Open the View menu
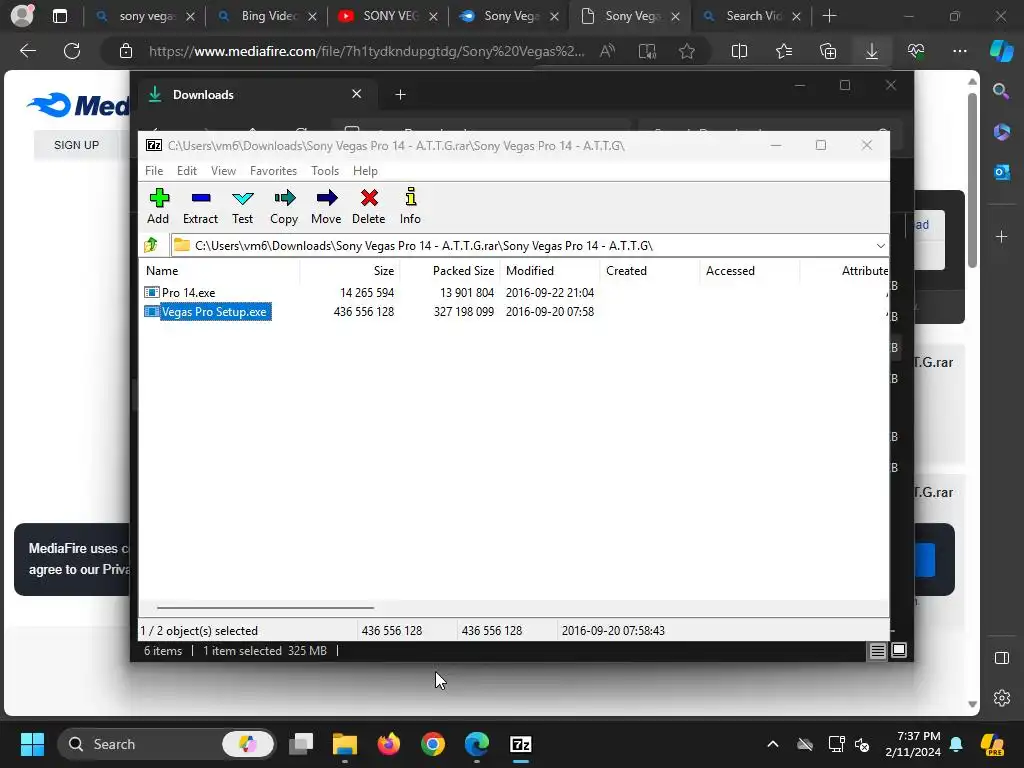 [x=223, y=170]
